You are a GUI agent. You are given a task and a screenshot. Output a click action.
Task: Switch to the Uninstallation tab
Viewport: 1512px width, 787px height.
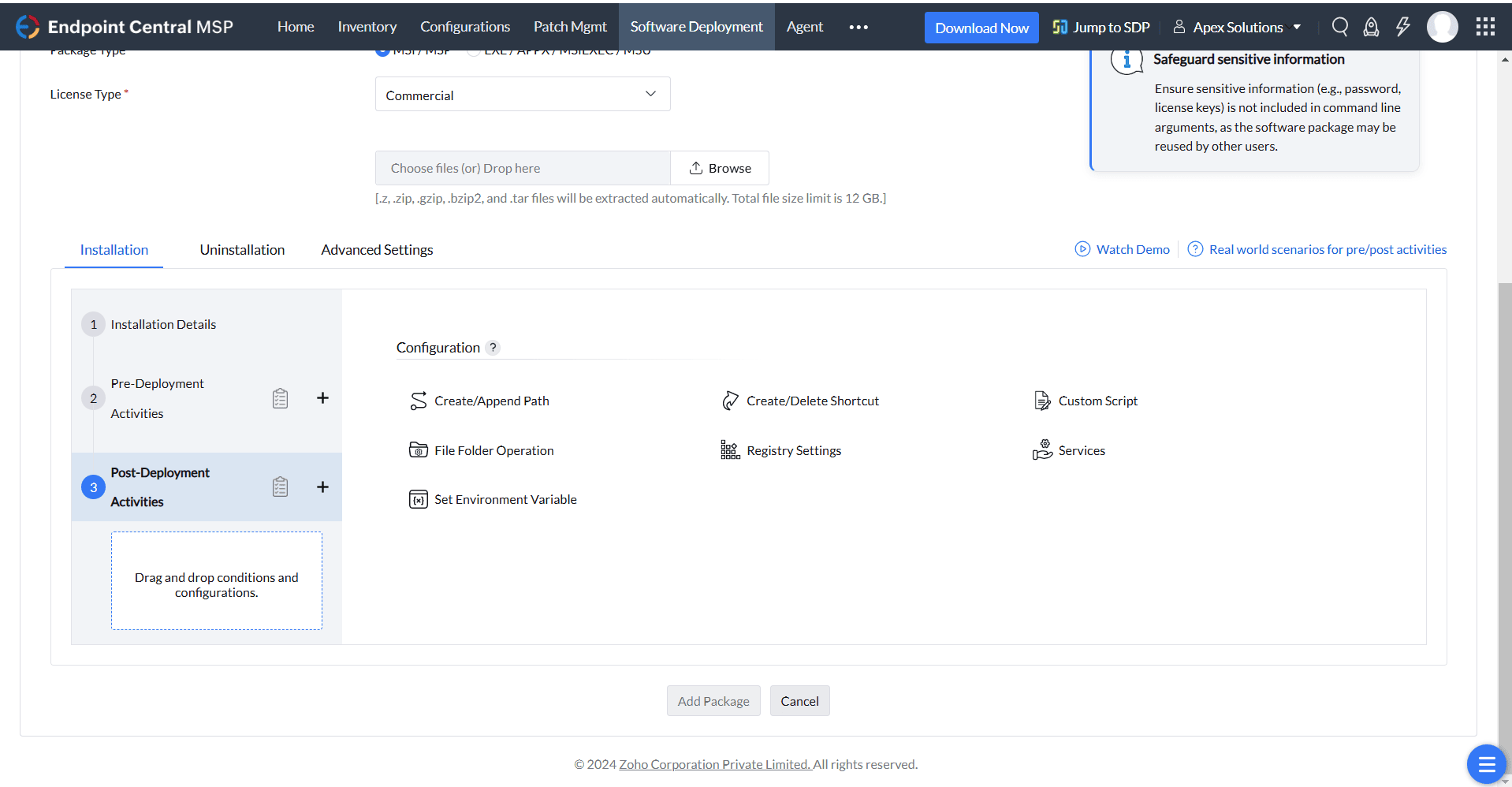tap(242, 250)
